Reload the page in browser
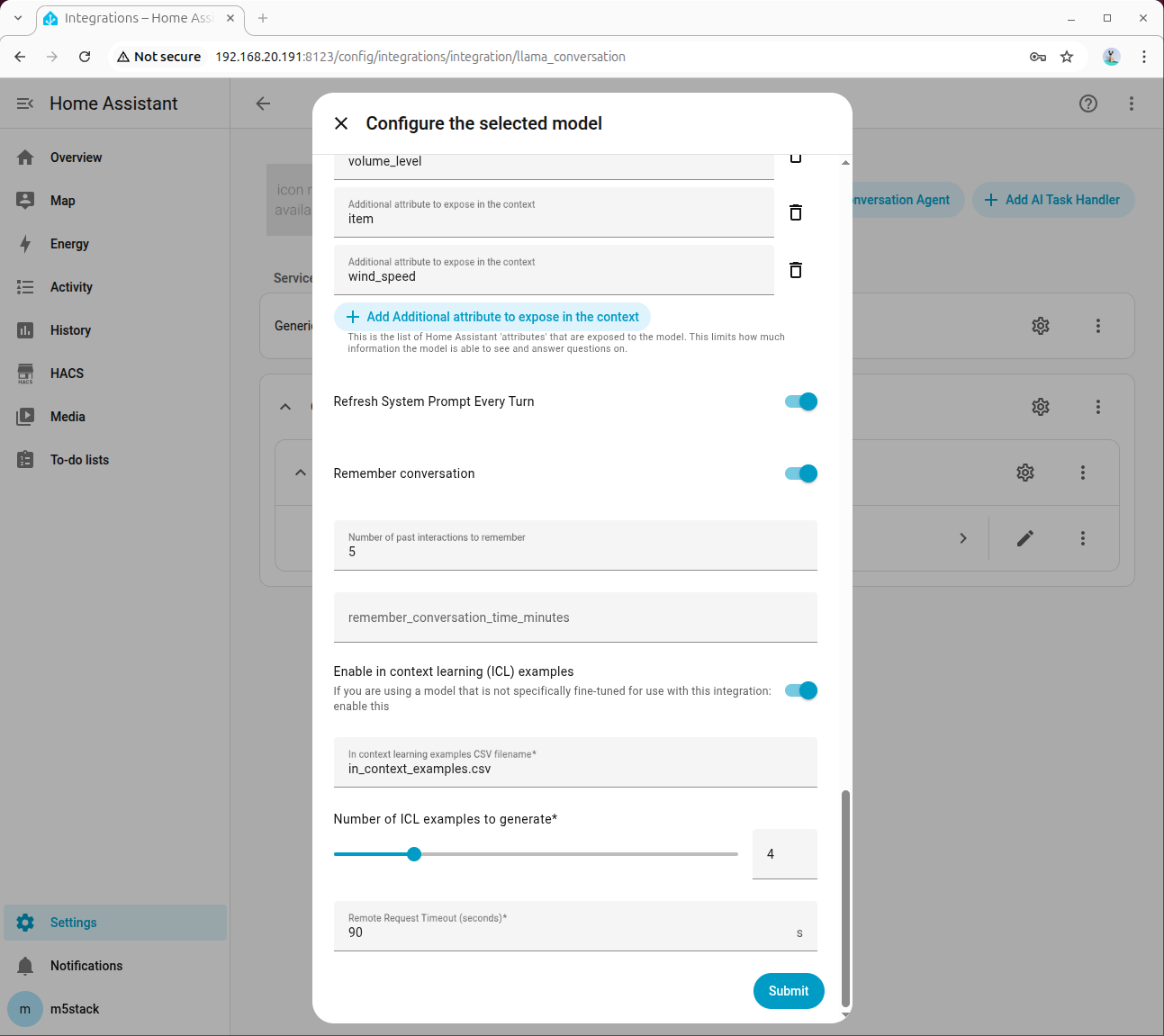This screenshot has width=1164, height=1036. (x=85, y=57)
